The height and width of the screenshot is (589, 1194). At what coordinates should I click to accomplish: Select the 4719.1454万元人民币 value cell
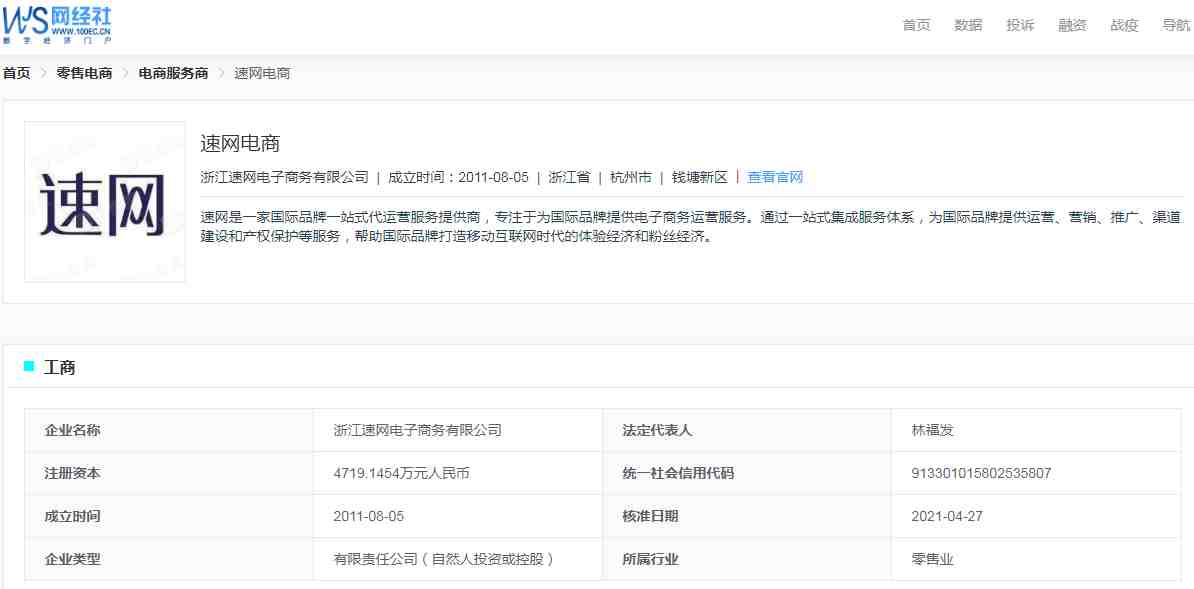click(458, 473)
